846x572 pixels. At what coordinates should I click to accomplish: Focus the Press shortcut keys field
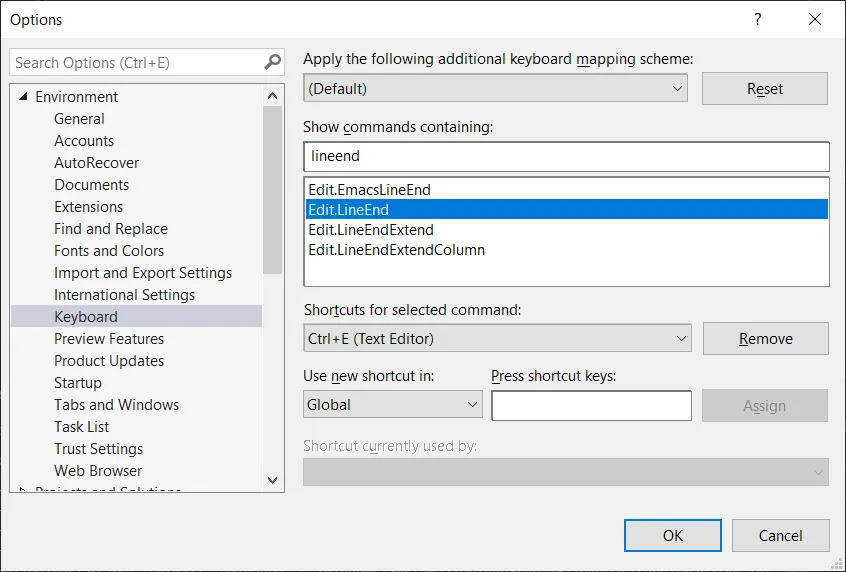591,405
